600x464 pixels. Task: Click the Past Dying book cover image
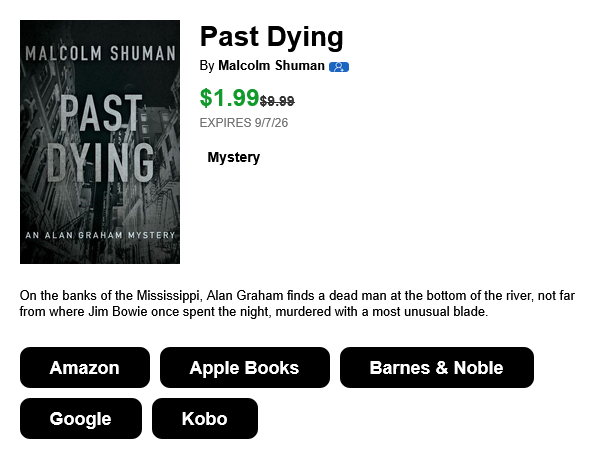100,142
